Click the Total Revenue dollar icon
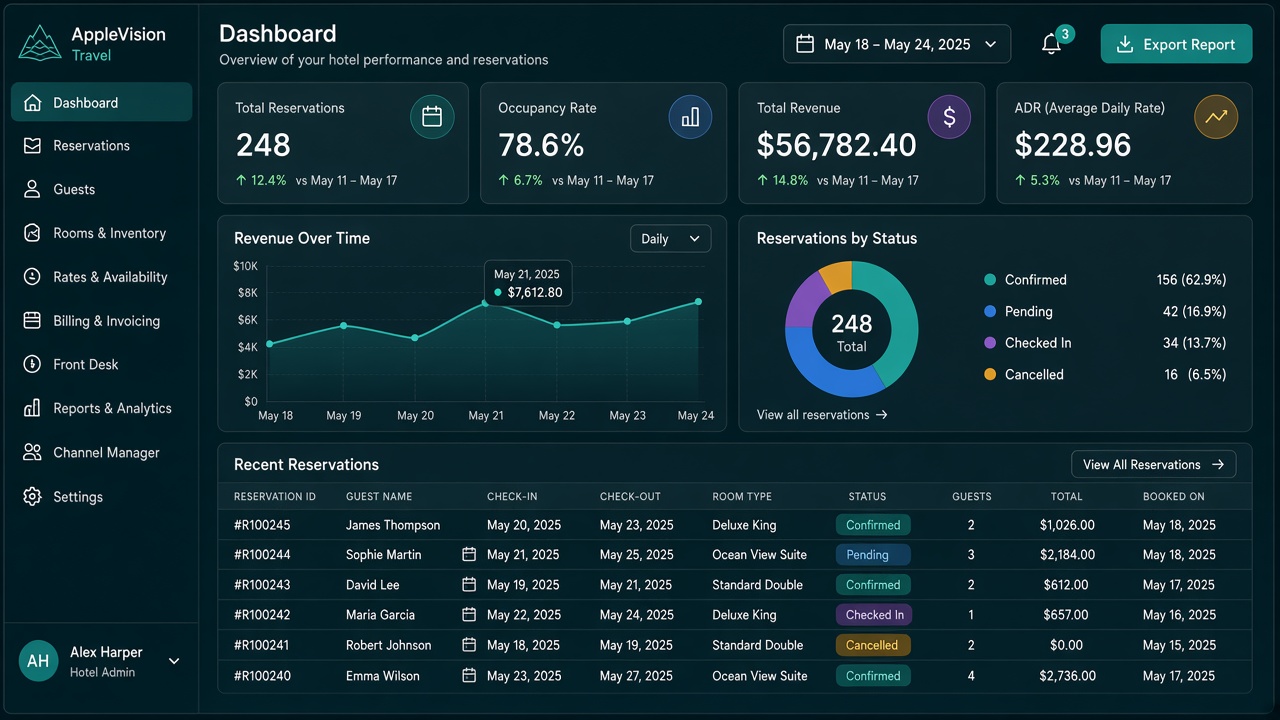This screenshot has width=1280, height=720. tap(949, 117)
